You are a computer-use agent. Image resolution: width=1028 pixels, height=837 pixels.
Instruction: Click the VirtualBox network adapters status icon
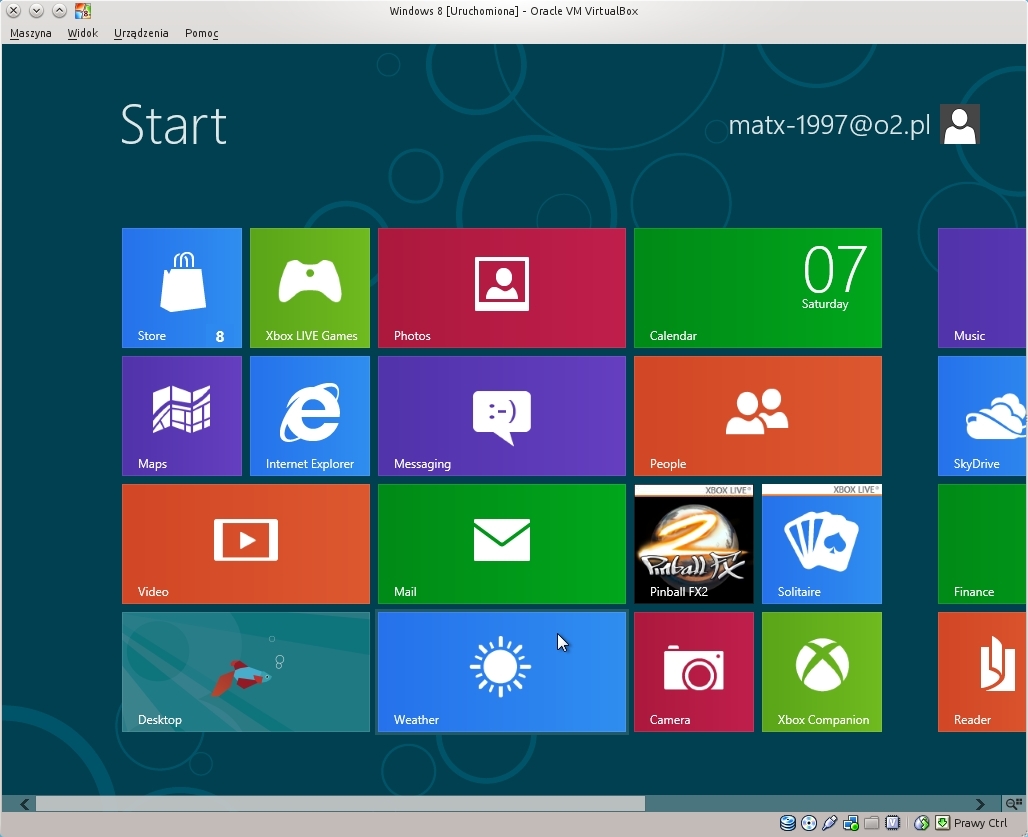click(850, 823)
